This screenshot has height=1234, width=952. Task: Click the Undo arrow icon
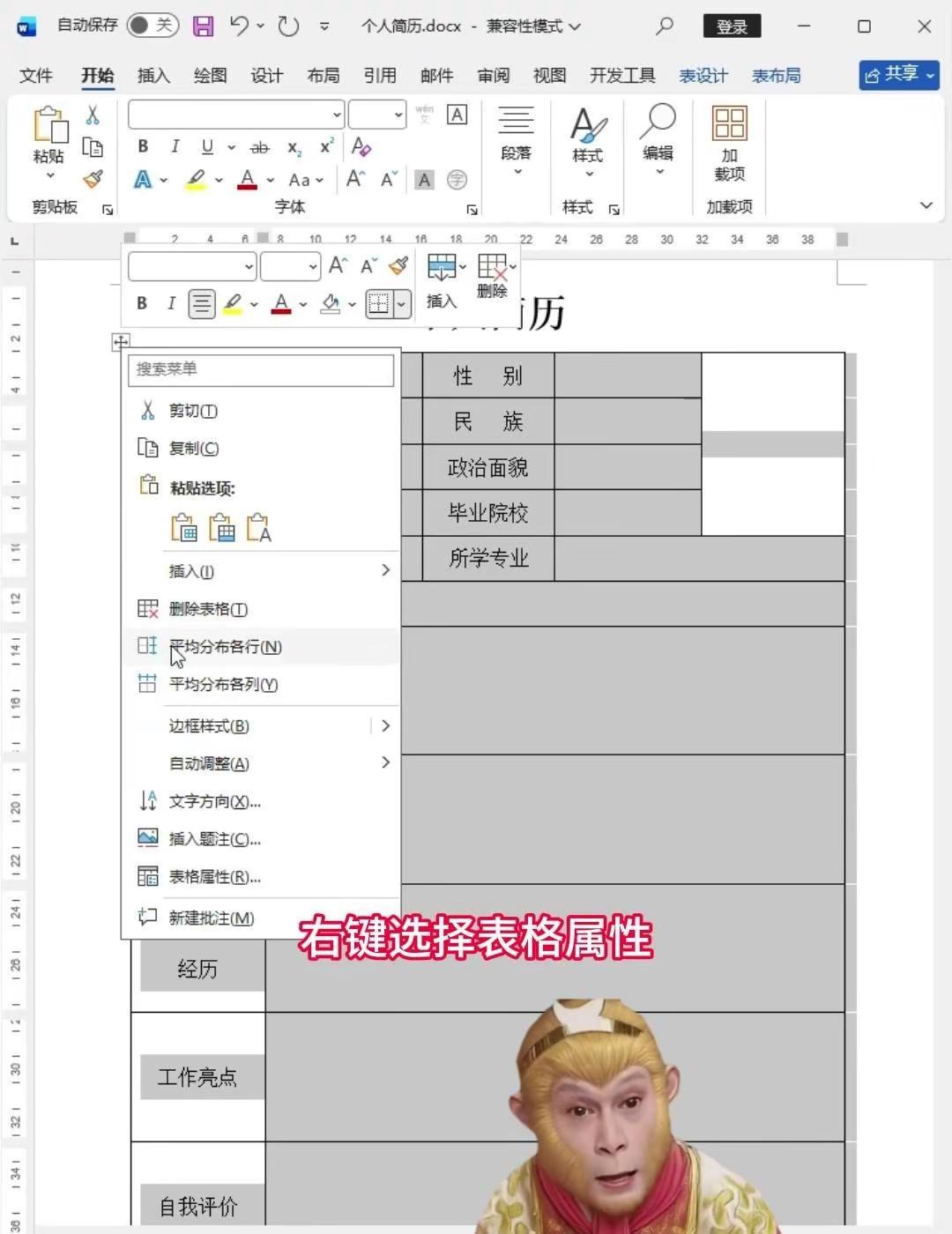coord(239,26)
